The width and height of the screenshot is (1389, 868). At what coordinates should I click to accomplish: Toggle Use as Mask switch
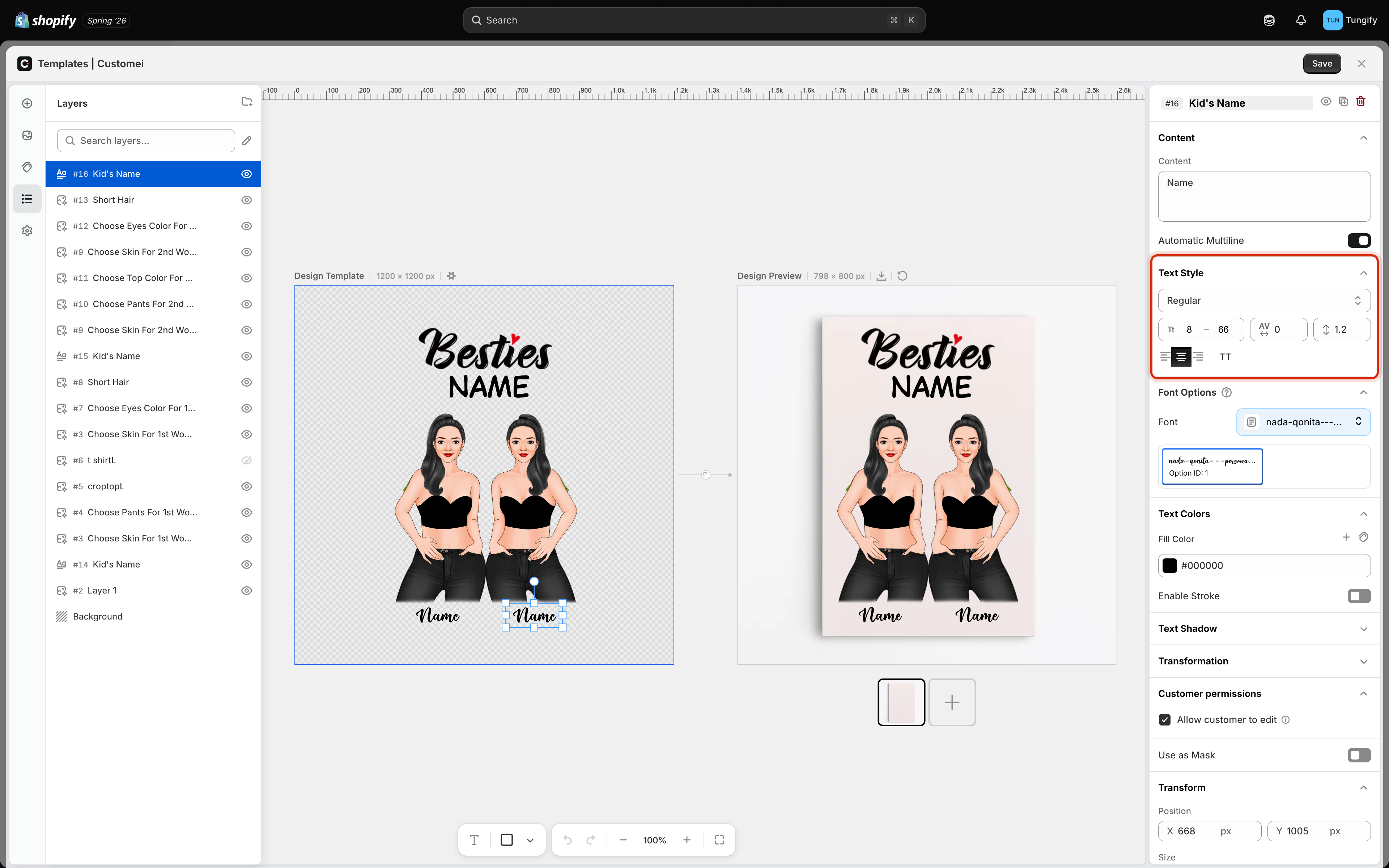click(1359, 755)
